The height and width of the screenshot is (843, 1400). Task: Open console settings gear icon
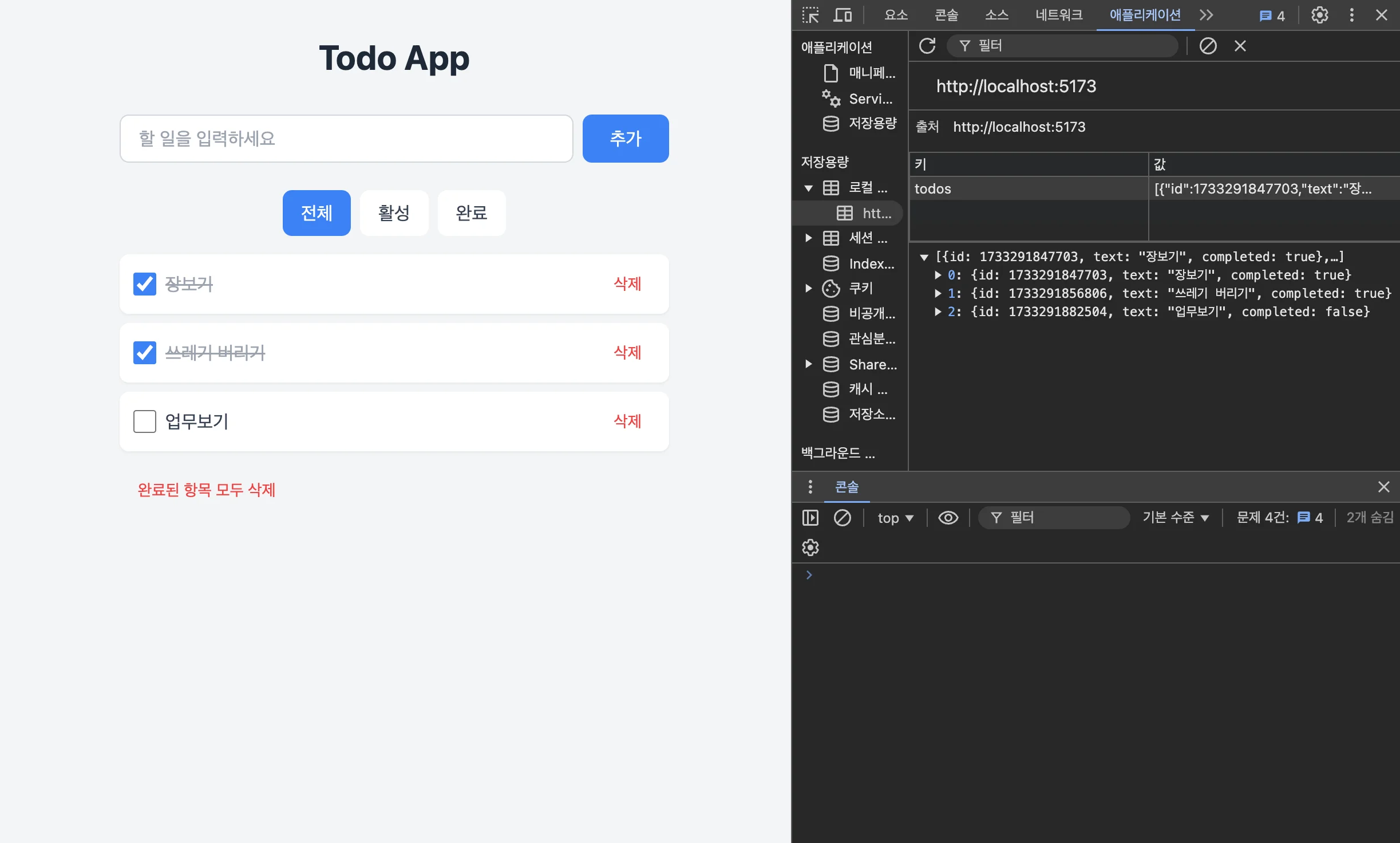[x=810, y=547]
